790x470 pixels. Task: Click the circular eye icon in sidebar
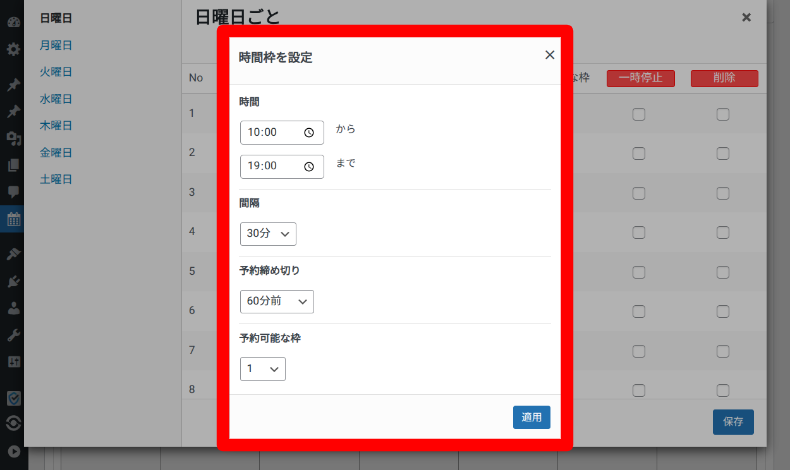tap(14, 423)
